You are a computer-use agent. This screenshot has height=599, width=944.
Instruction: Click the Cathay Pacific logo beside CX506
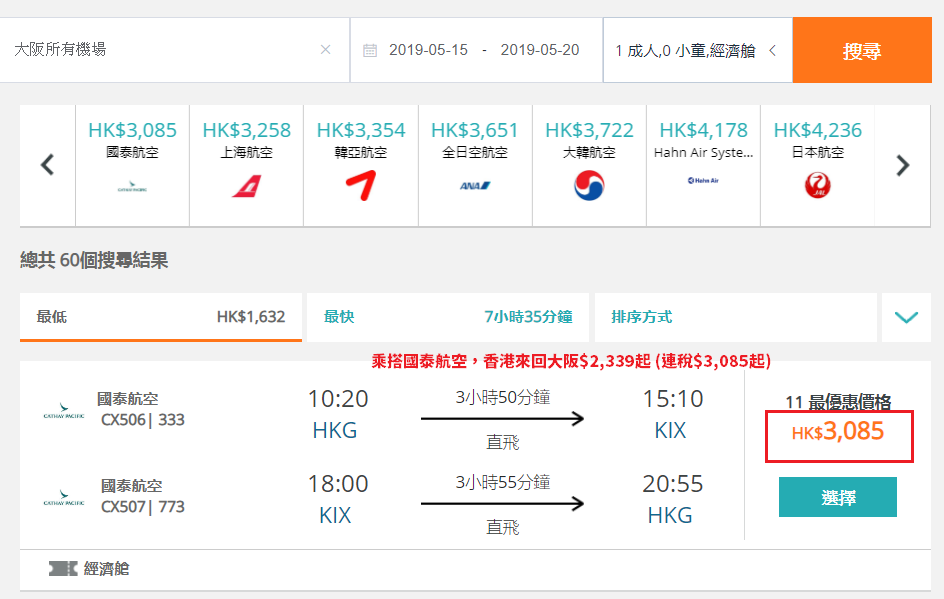point(64,411)
